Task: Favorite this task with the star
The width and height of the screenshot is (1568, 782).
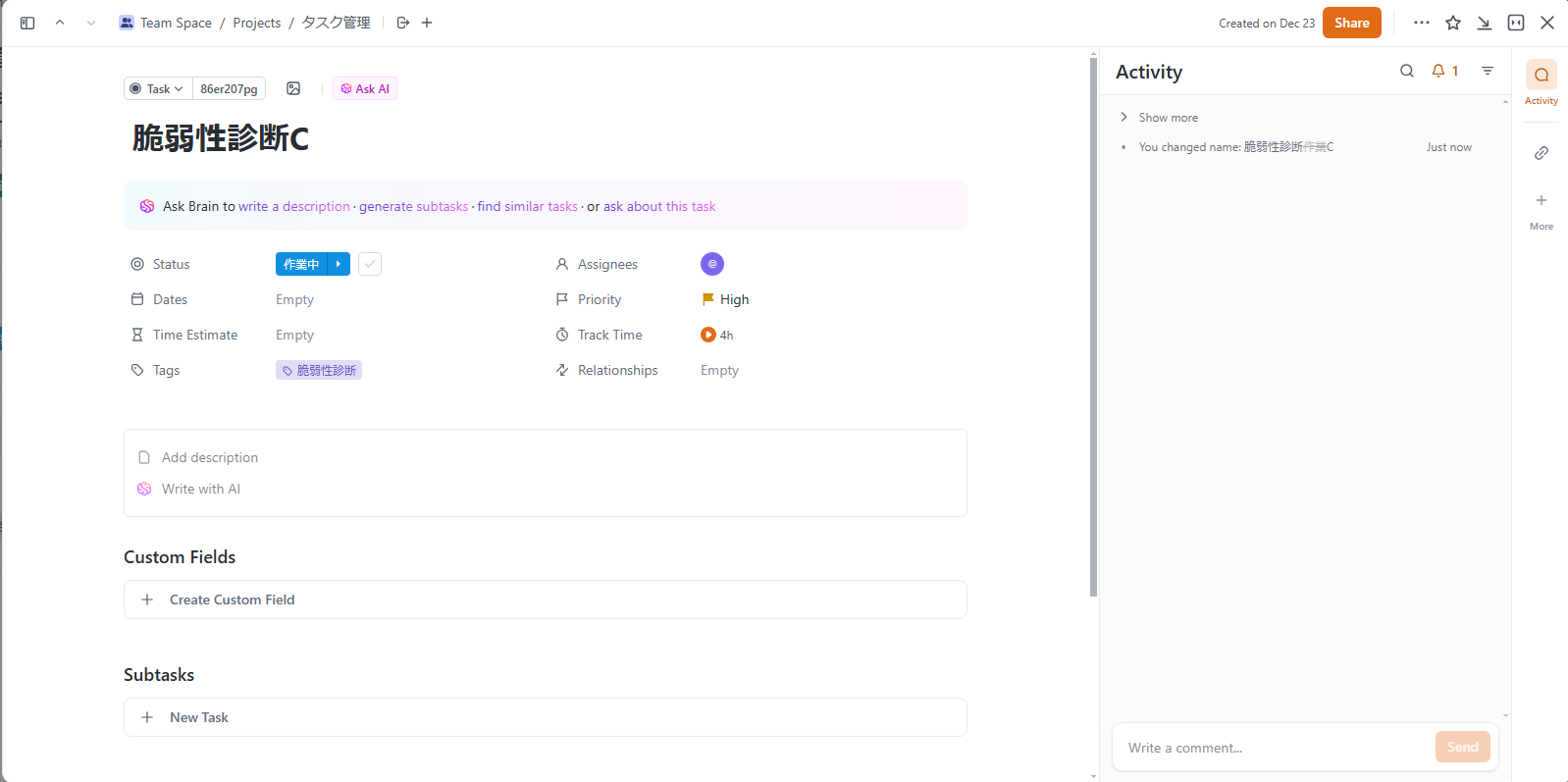Action: (x=1453, y=23)
